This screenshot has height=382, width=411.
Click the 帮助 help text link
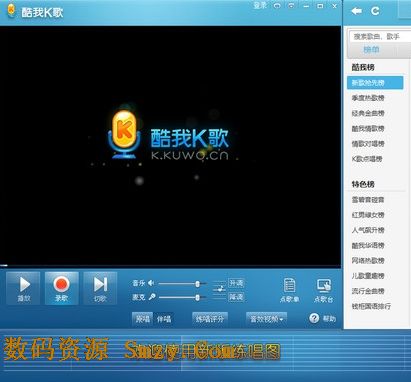pos(329,319)
